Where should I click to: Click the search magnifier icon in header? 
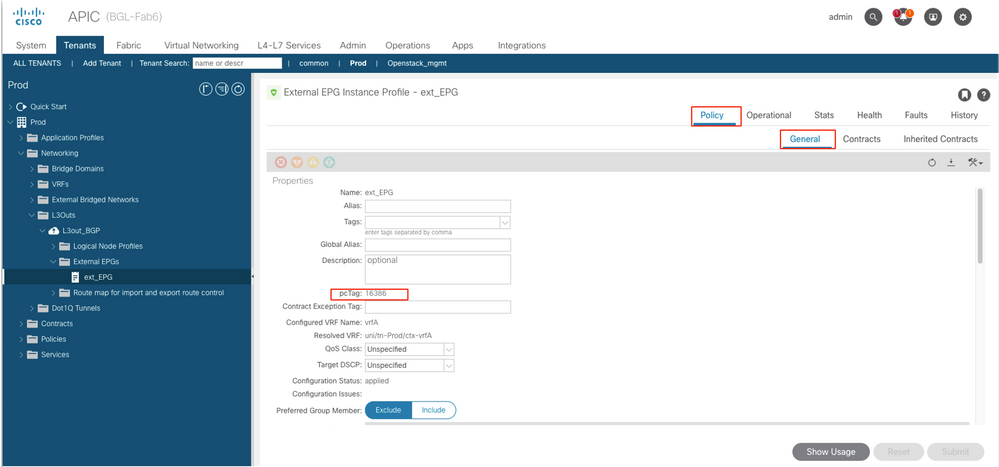tap(873, 17)
